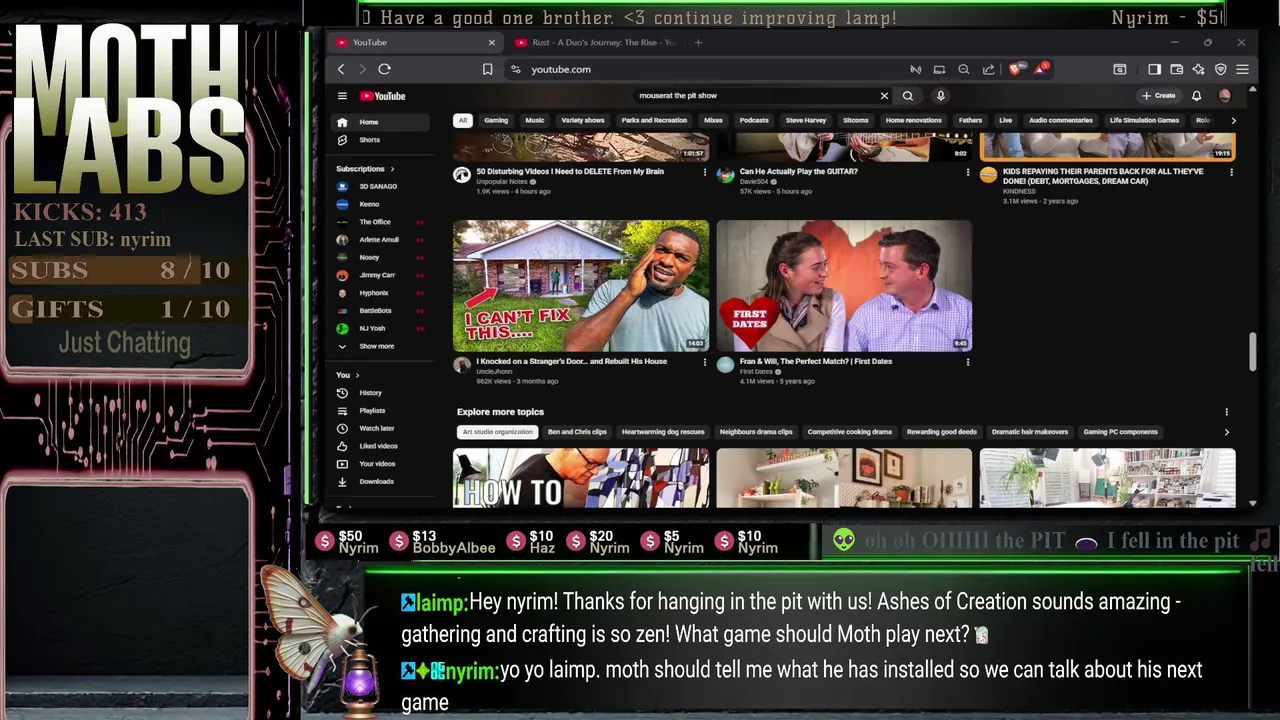Select the Music filter chip
The height and width of the screenshot is (720, 1280).
click(535, 120)
